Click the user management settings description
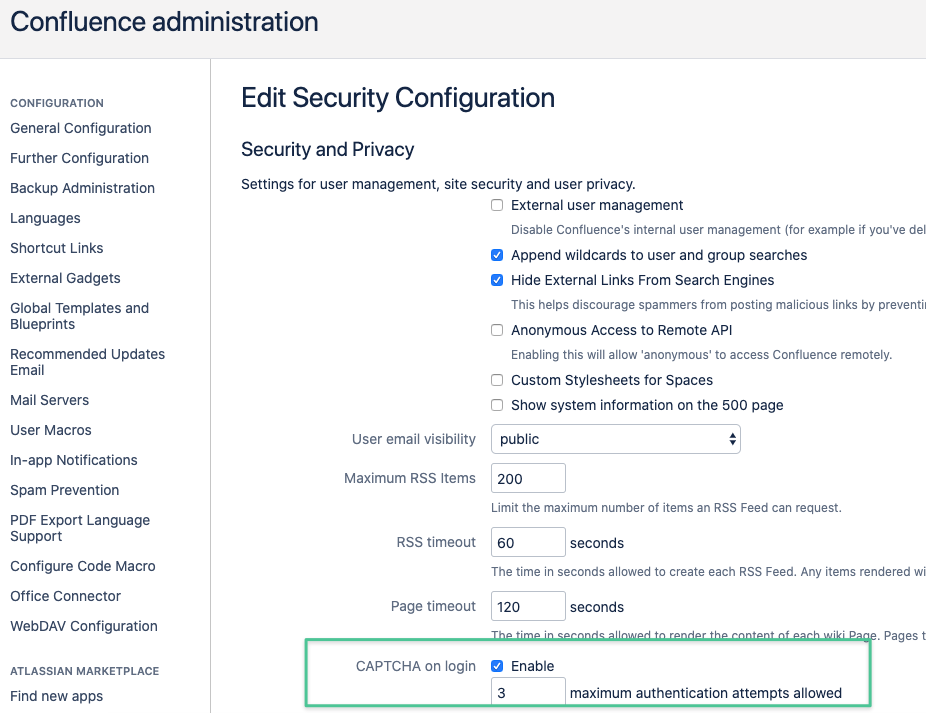 pos(438,184)
